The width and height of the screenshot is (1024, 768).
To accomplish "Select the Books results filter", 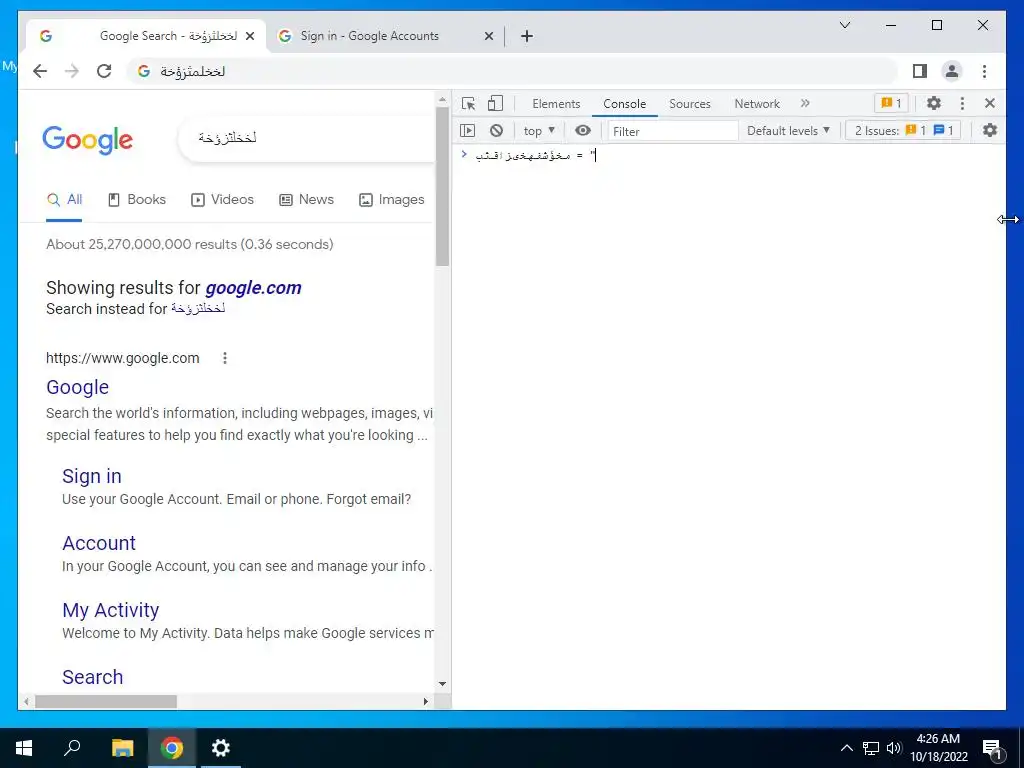I will [136, 200].
